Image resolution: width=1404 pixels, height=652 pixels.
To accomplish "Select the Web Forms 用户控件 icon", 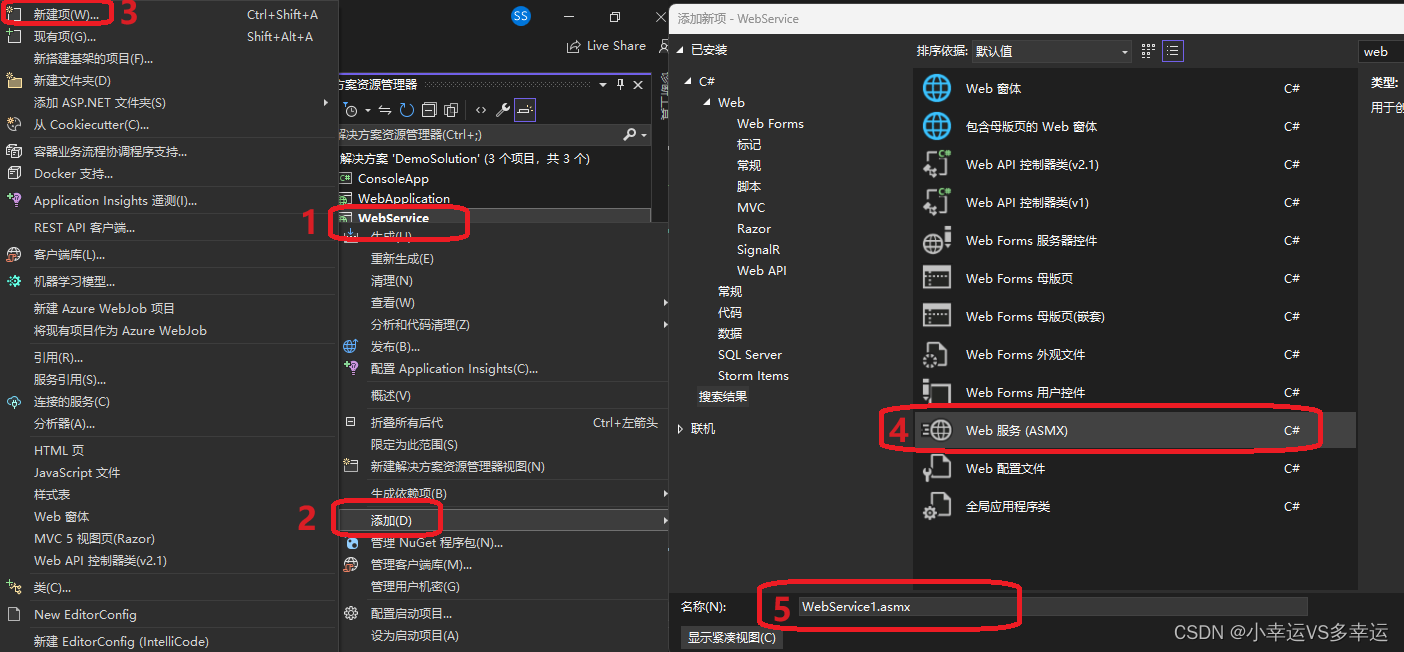I will (x=937, y=392).
